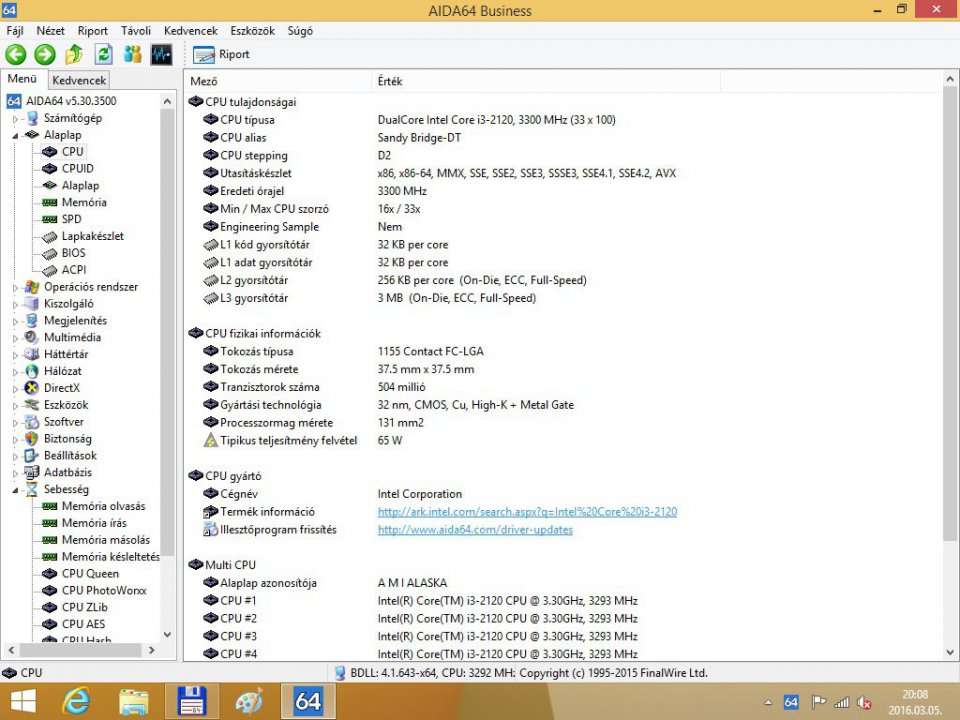960x720 pixels.
Task: Click the Szoftver tree icon
Action: tap(31, 422)
